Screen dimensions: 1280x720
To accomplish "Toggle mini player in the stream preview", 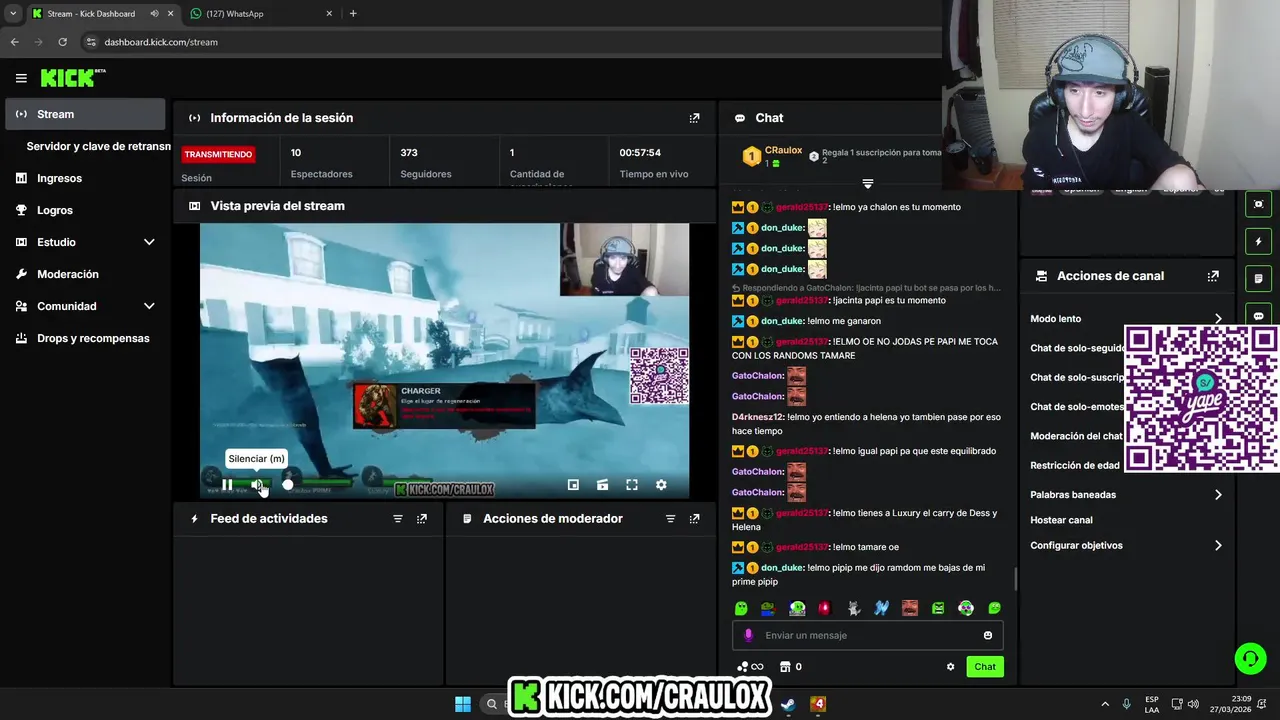I will tap(573, 485).
